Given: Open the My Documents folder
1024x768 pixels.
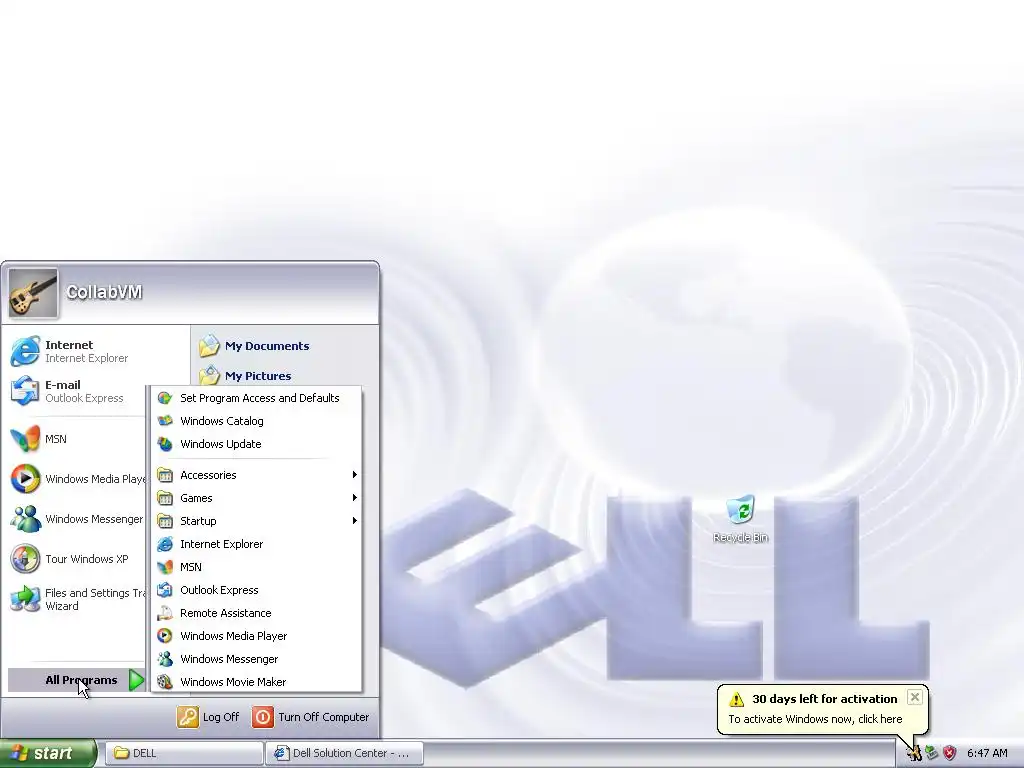Looking at the screenshot, I should pyautogui.click(x=255, y=346).
